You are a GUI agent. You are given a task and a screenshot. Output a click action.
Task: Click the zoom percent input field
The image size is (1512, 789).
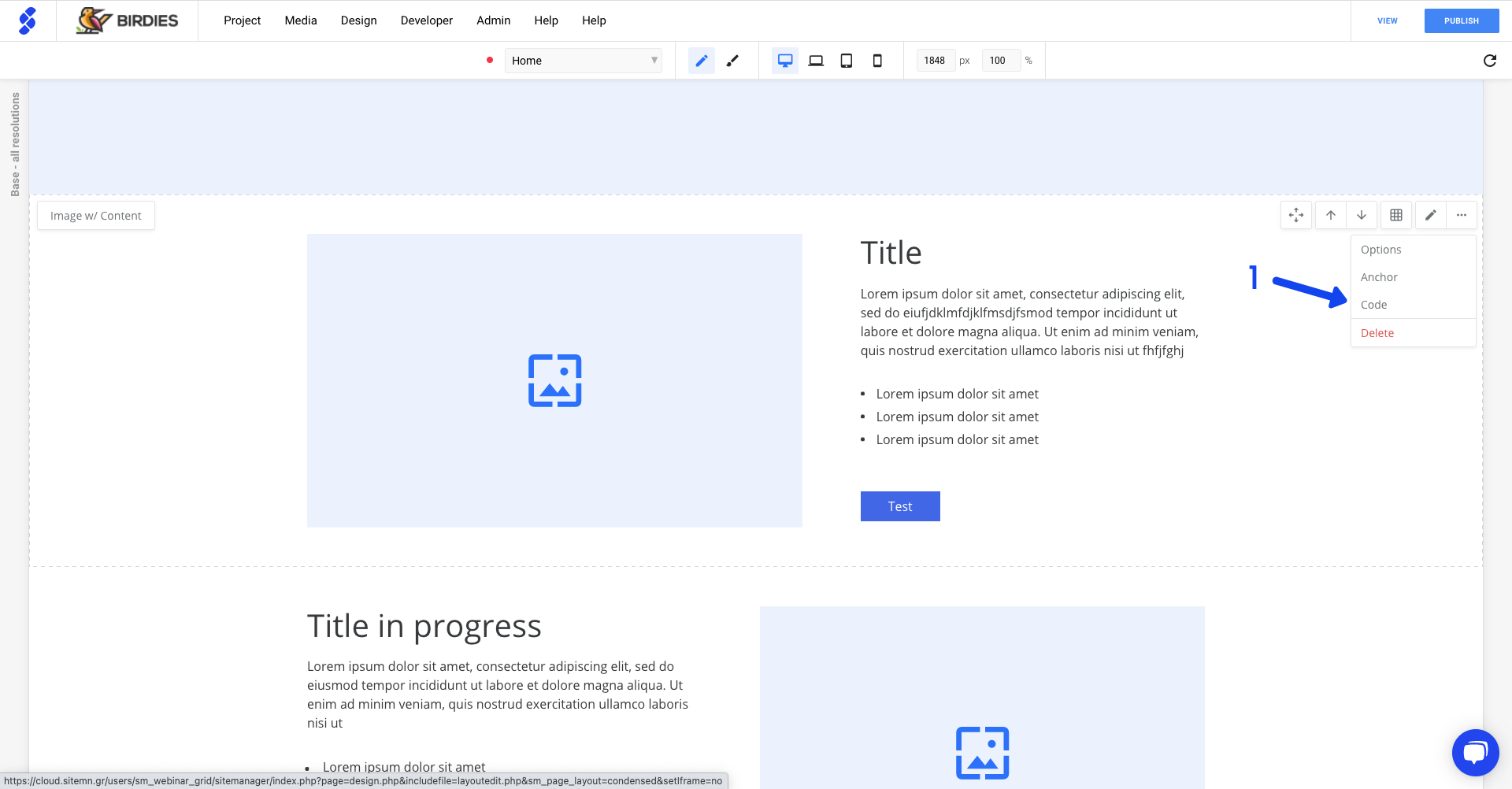point(1001,61)
